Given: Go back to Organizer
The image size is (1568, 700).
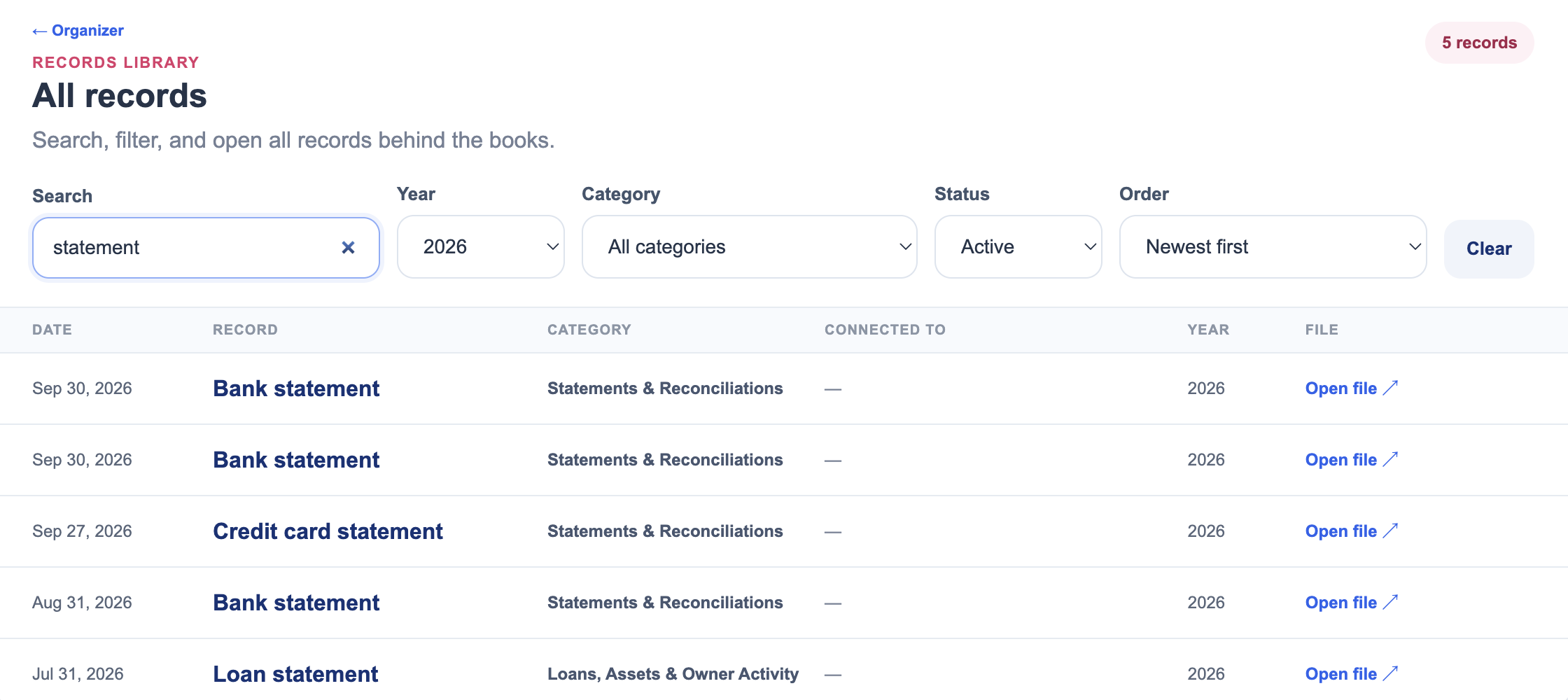Looking at the screenshot, I should click(78, 31).
